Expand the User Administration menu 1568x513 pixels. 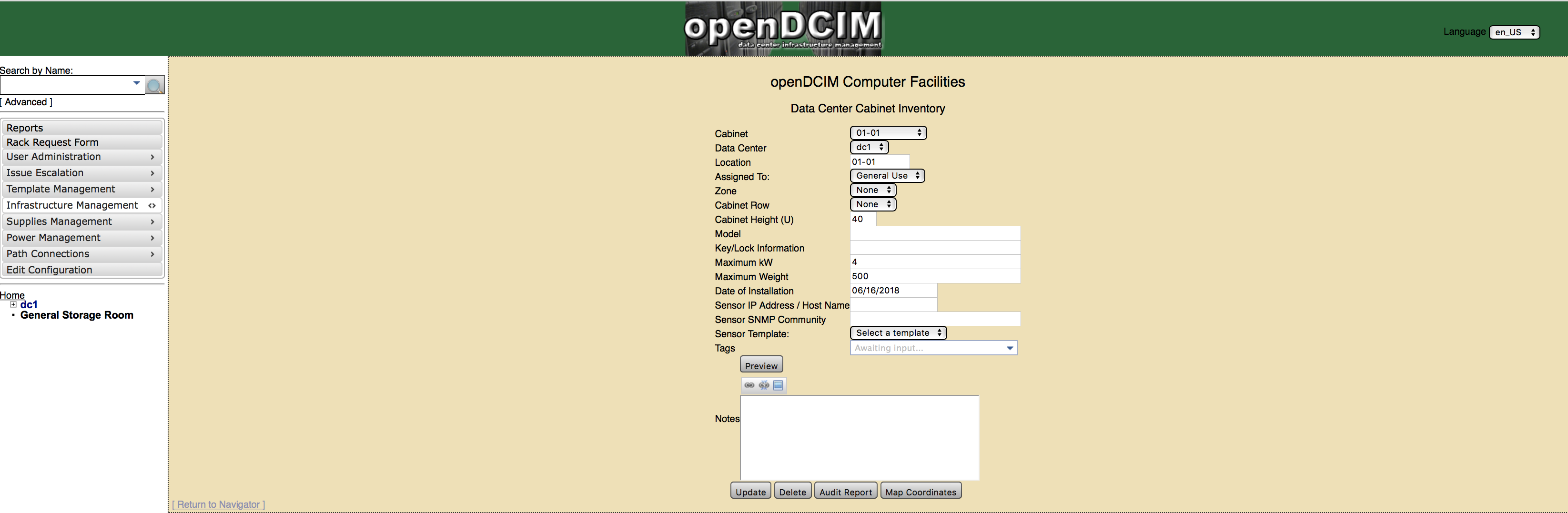click(82, 157)
